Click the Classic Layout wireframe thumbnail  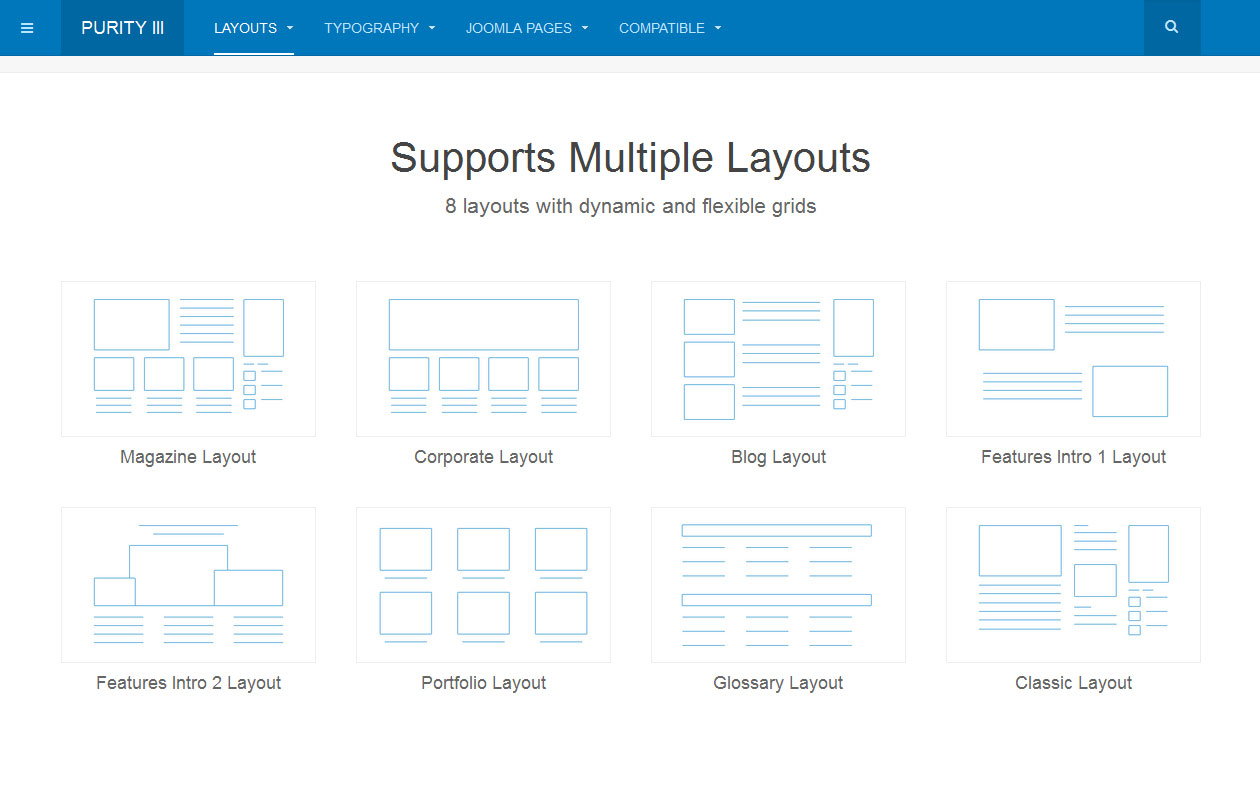click(x=1073, y=584)
